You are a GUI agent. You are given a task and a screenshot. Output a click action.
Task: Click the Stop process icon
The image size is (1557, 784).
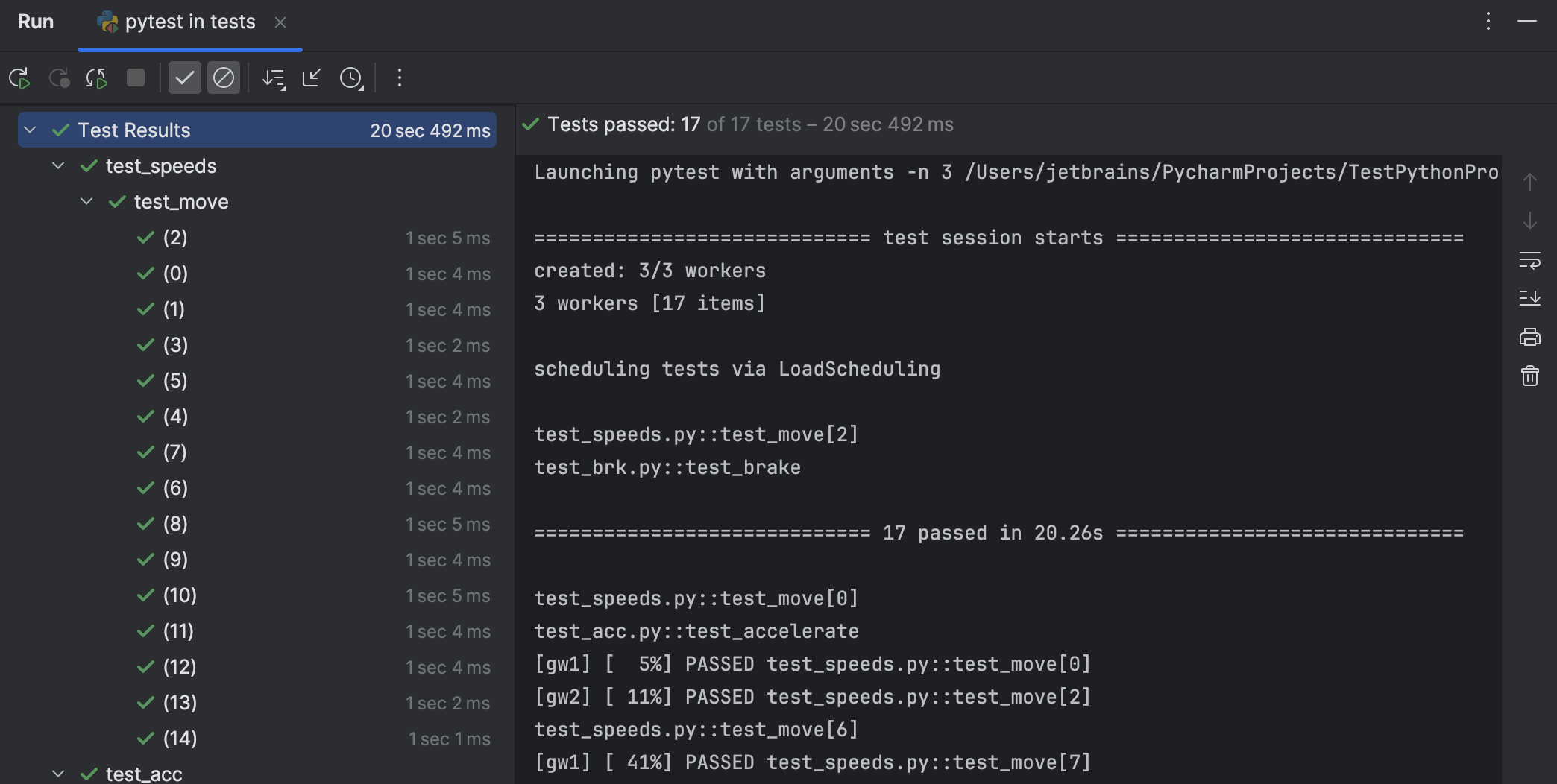[136, 78]
